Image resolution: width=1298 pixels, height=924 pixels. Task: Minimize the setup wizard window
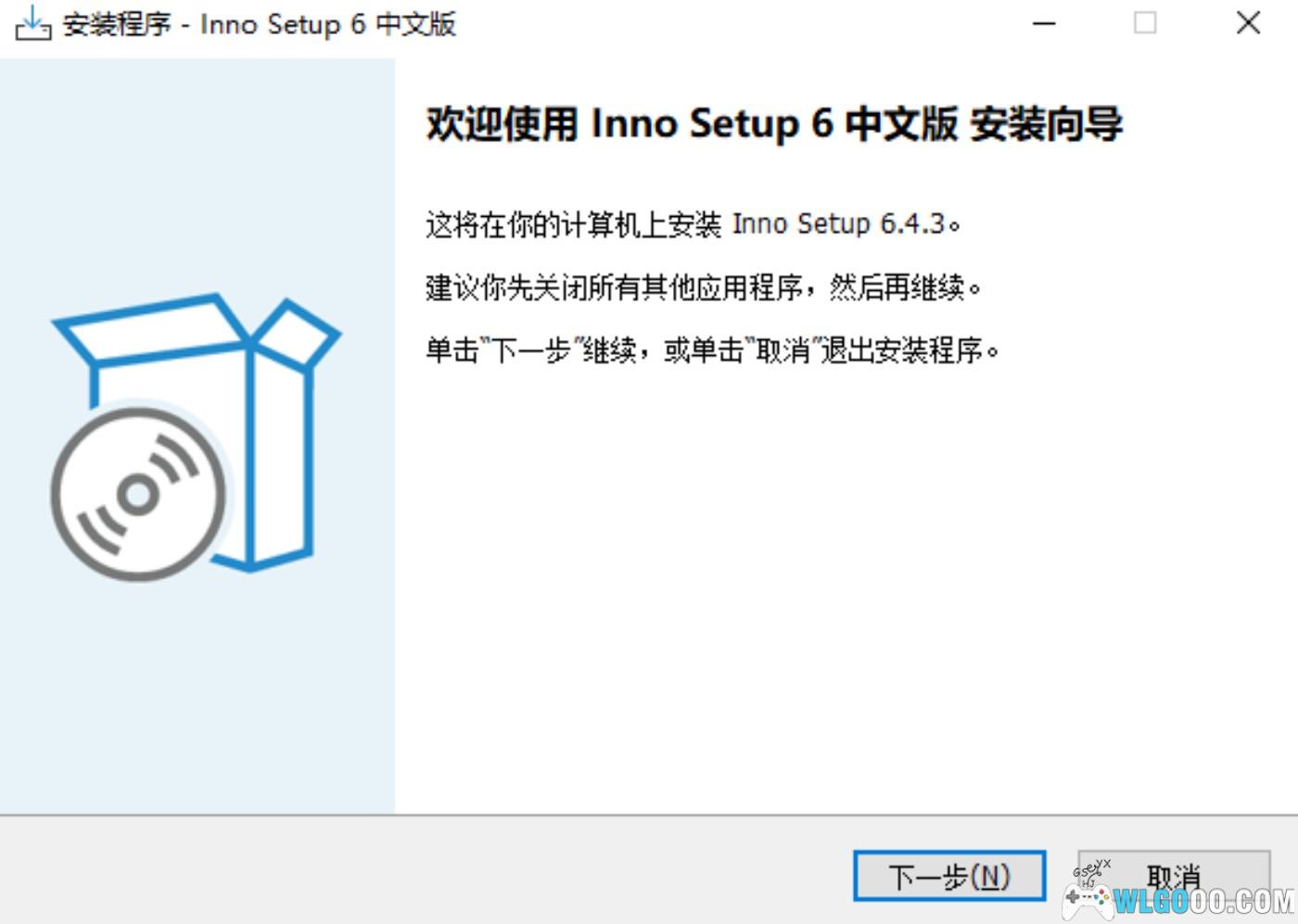tap(1045, 24)
